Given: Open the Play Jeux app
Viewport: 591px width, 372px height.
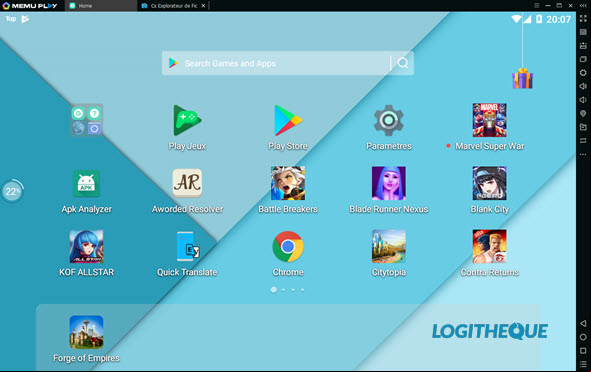Looking at the screenshot, I should 187,121.
